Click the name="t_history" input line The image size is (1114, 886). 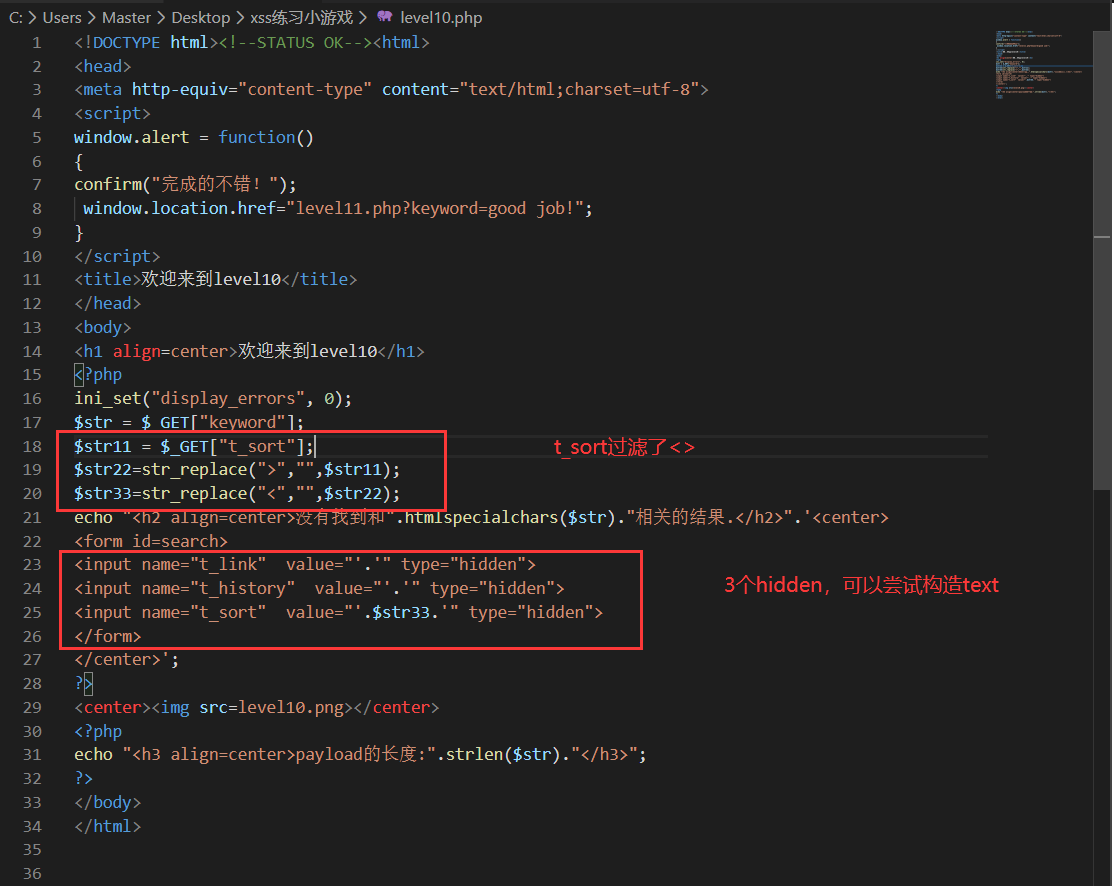click(319, 588)
